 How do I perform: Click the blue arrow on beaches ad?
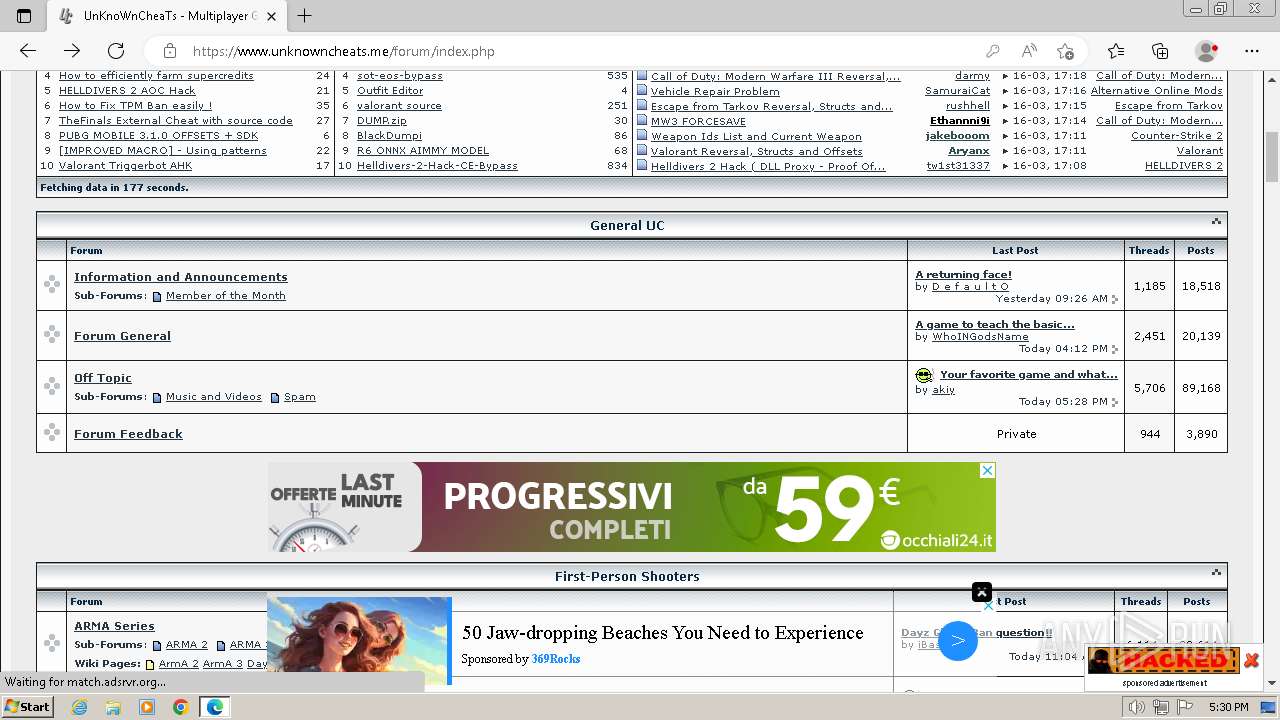(x=957, y=641)
